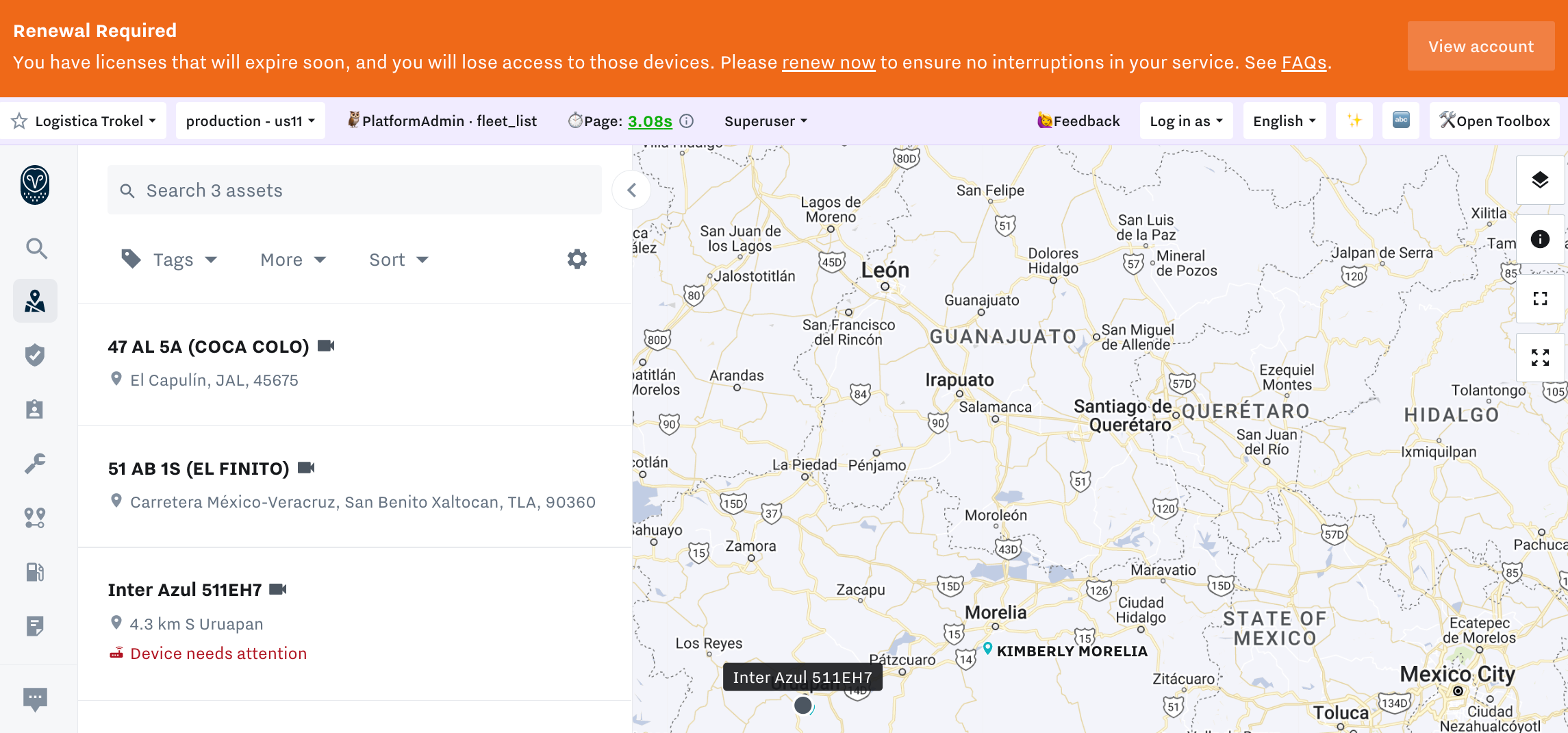The height and width of the screenshot is (733, 1568).
Task: Open the Sort dropdown
Action: pos(399,260)
